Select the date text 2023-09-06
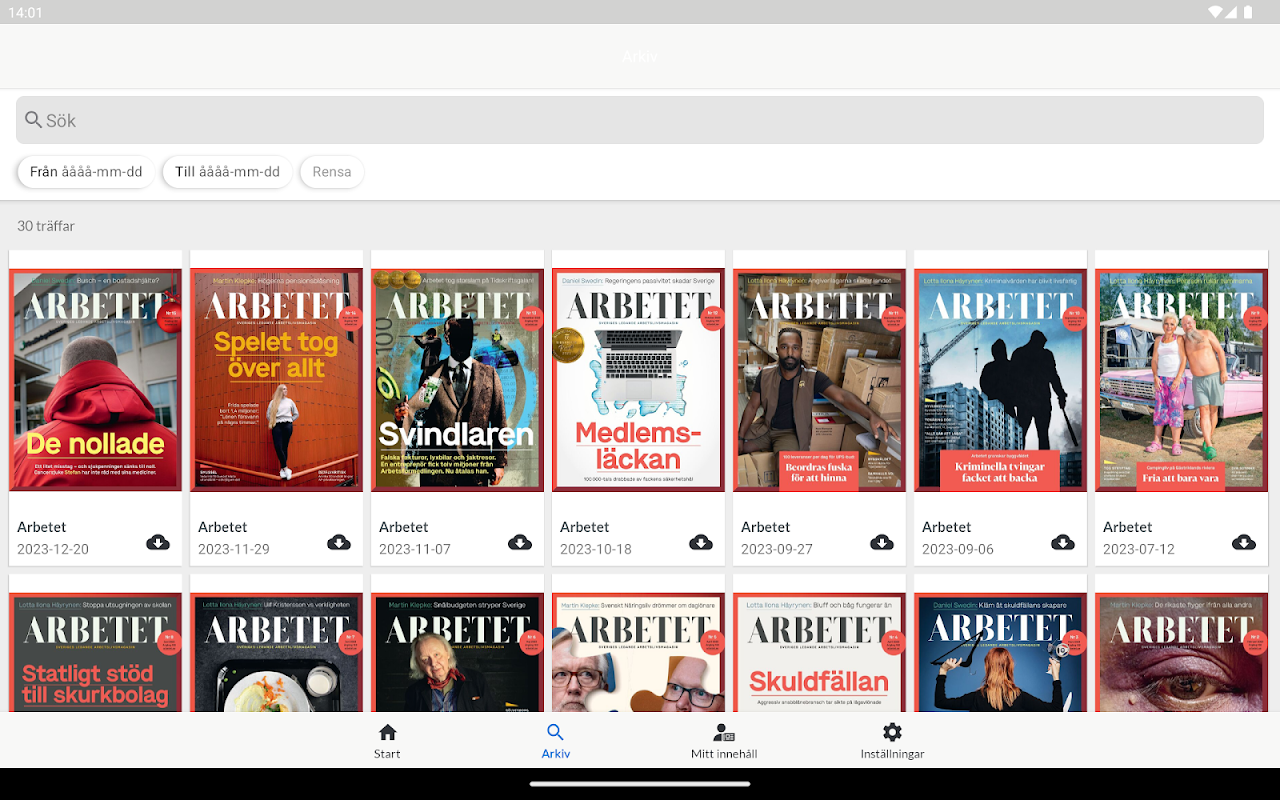1280x800 pixels. (958, 549)
